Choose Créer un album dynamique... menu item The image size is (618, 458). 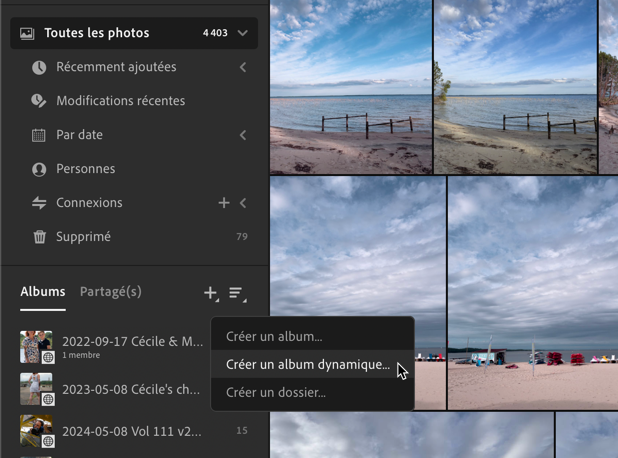click(313, 365)
